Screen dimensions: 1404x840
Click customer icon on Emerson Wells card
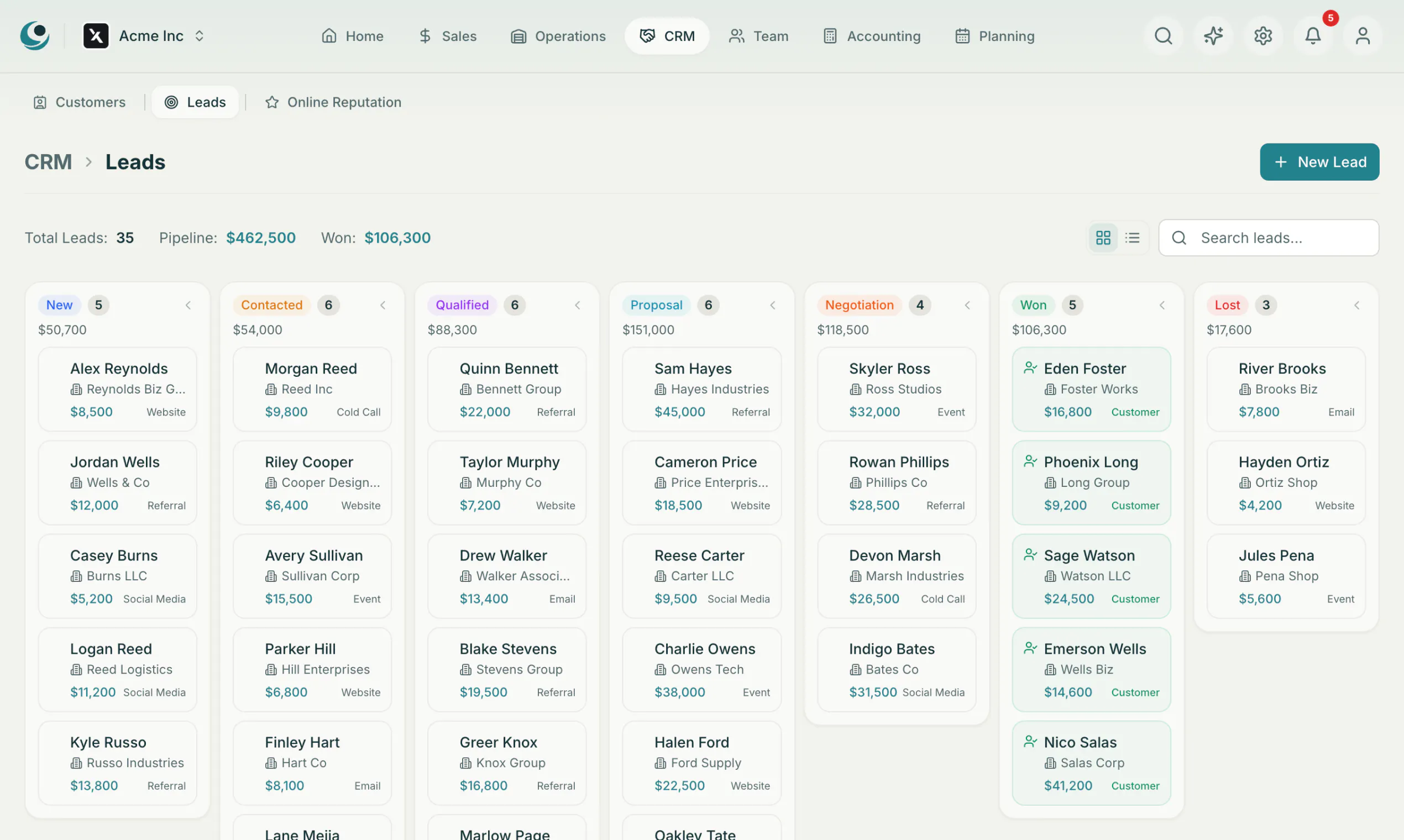click(1030, 648)
